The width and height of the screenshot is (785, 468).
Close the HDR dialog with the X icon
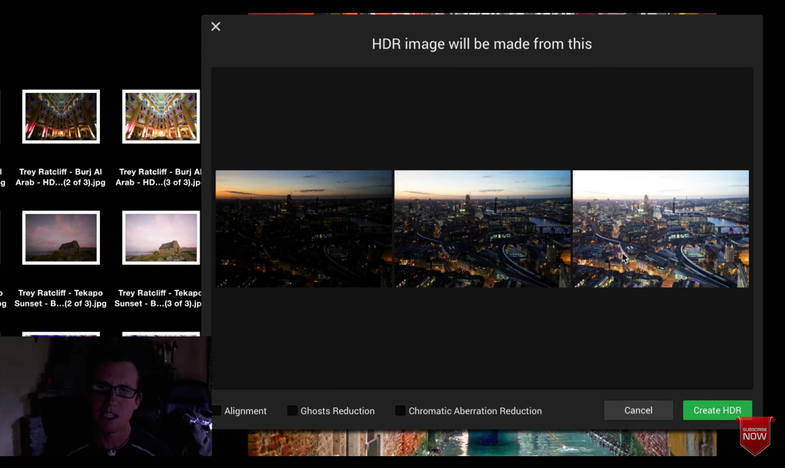(x=216, y=27)
